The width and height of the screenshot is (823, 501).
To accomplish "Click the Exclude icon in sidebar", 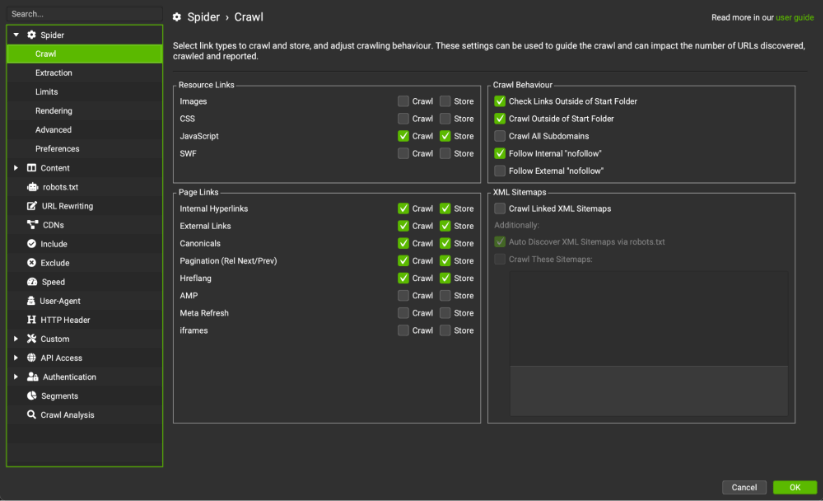I will click(32, 263).
